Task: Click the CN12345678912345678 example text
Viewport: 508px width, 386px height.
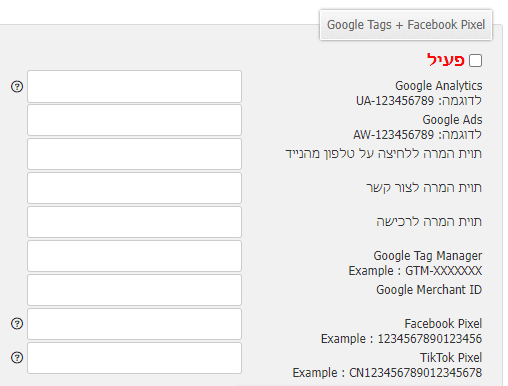Action: coord(416,373)
